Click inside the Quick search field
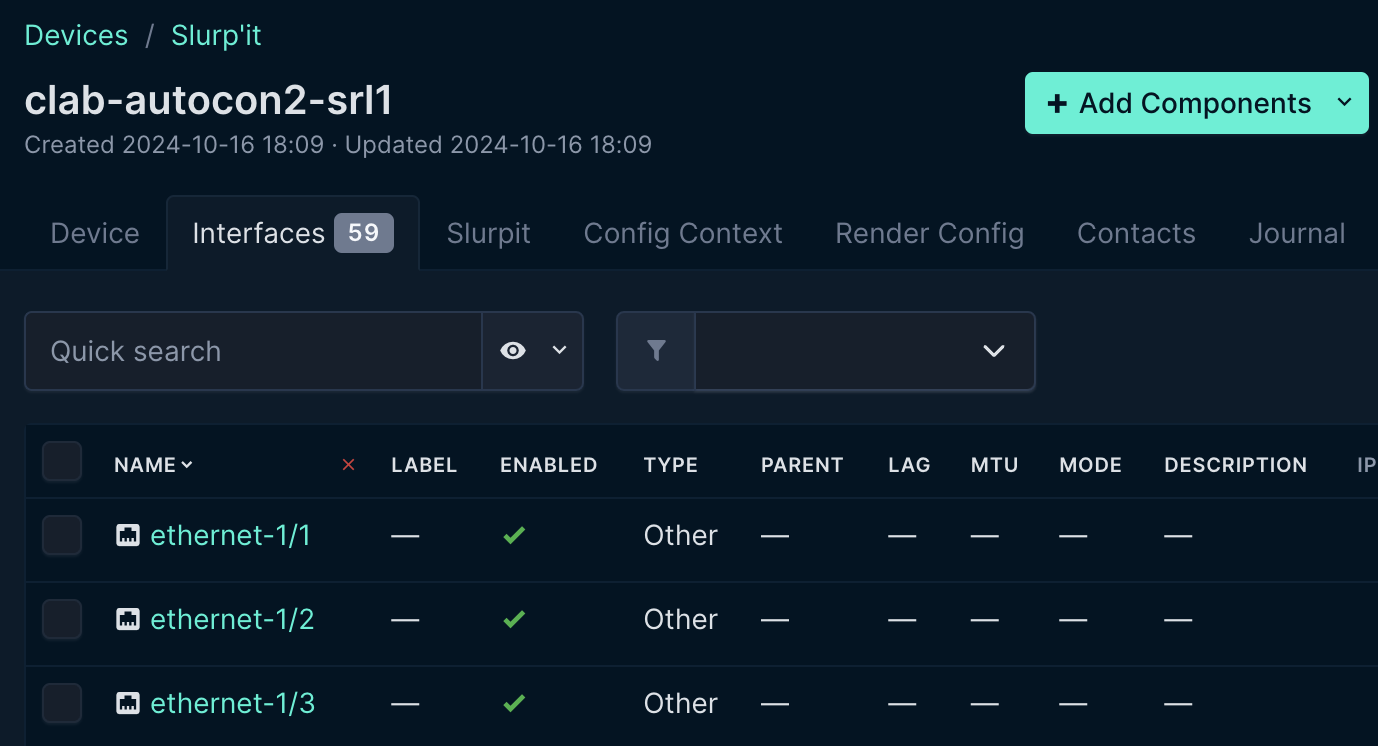Viewport: 1378px width, 746px height. pos(250,351)
